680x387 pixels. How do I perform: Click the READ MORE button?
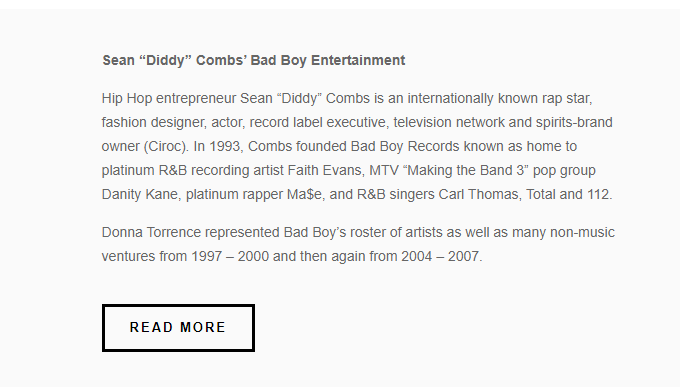click(178, 328)
